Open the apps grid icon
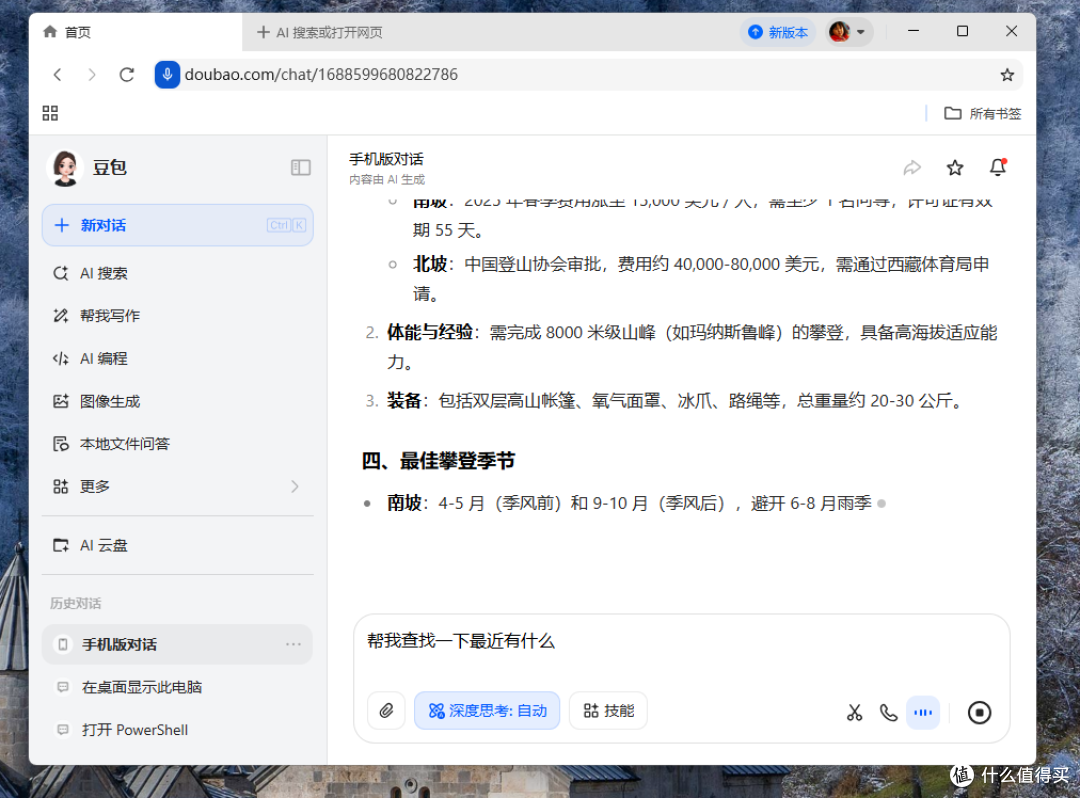This screenshot has height=798, width=1080. point(50,113)
